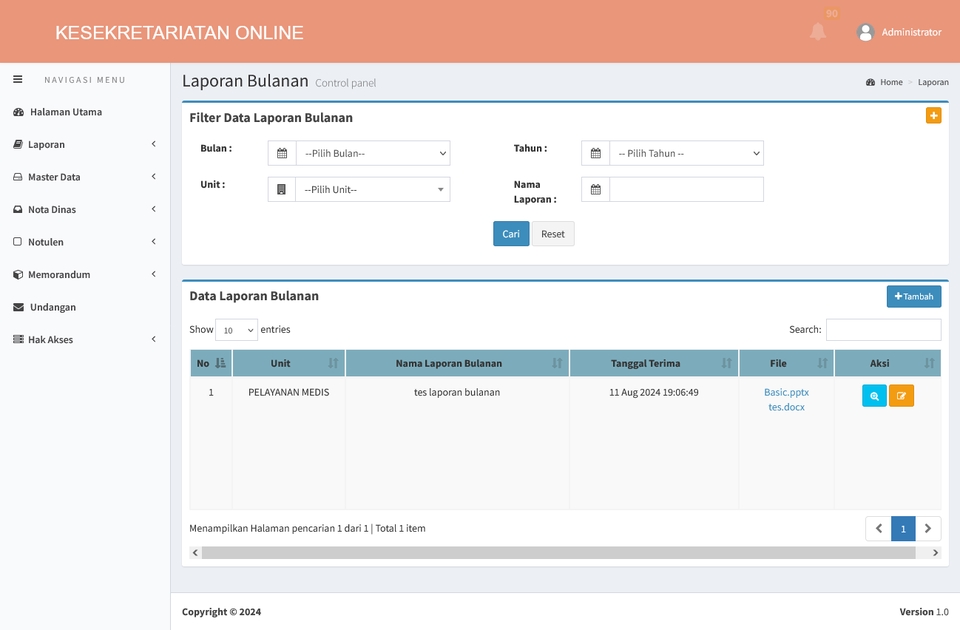The width and height of the screenshot is (960, 630).
Task: Click the calendar icon beside Nama Laporan field
Action: coord(595,189)
